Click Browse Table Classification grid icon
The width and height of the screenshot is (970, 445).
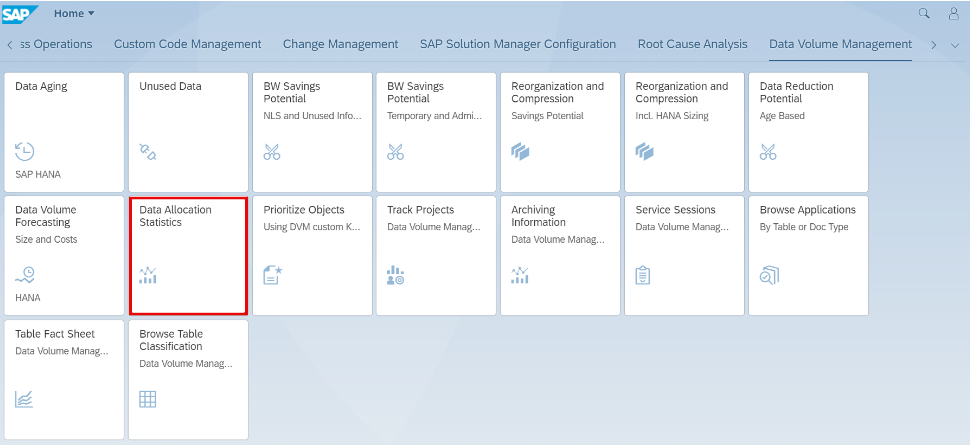[x=147, y=399]
